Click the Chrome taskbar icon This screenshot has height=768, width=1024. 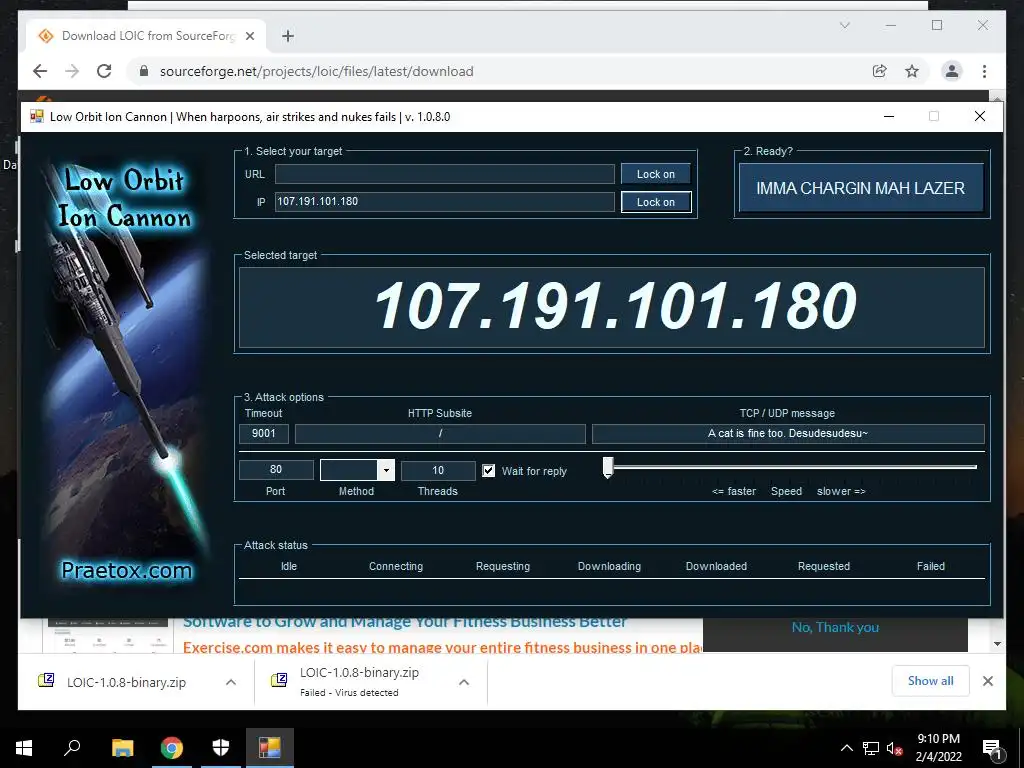[172, 748]
